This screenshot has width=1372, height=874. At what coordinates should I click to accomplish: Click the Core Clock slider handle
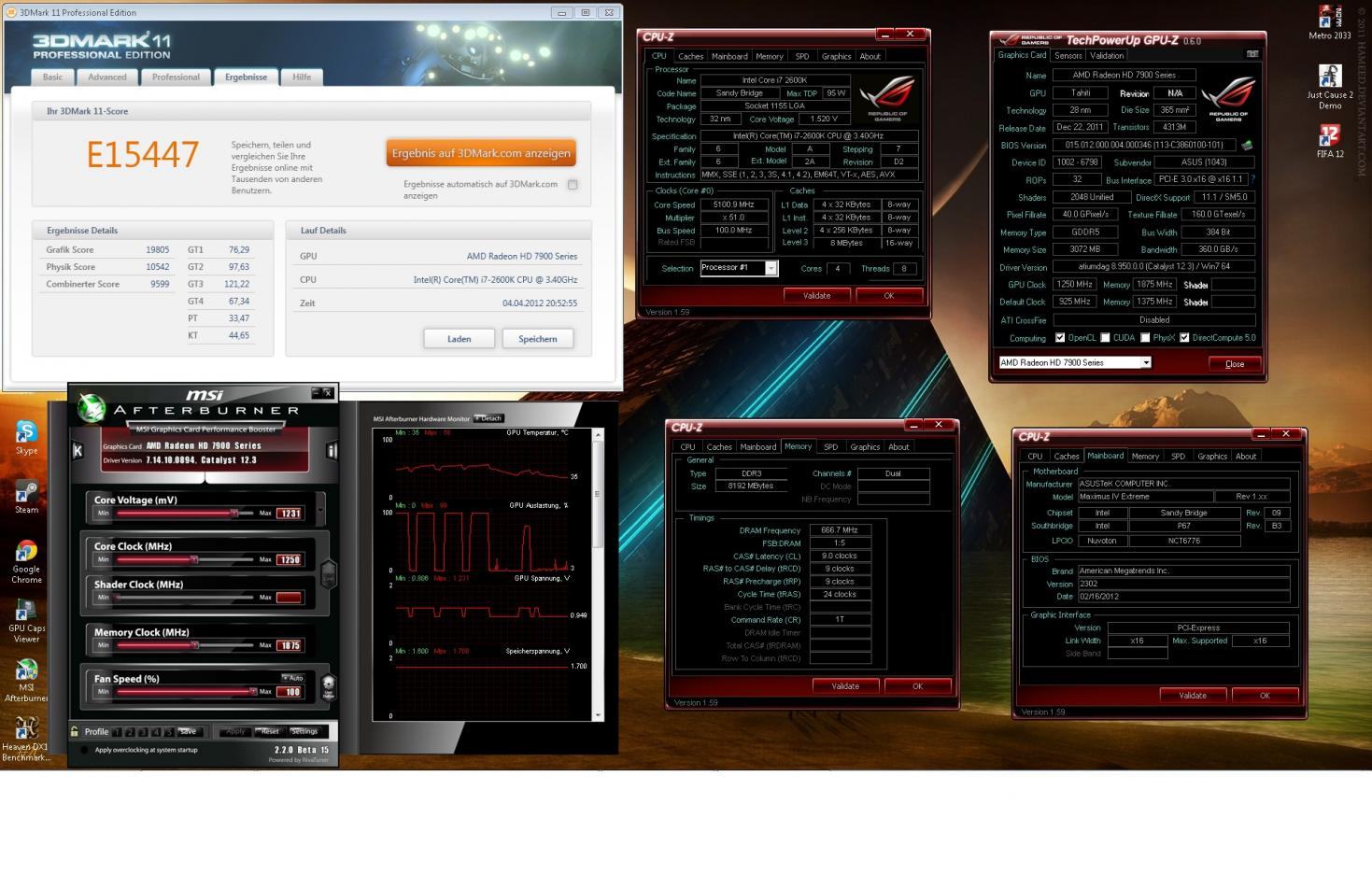[x=194, y=559]
